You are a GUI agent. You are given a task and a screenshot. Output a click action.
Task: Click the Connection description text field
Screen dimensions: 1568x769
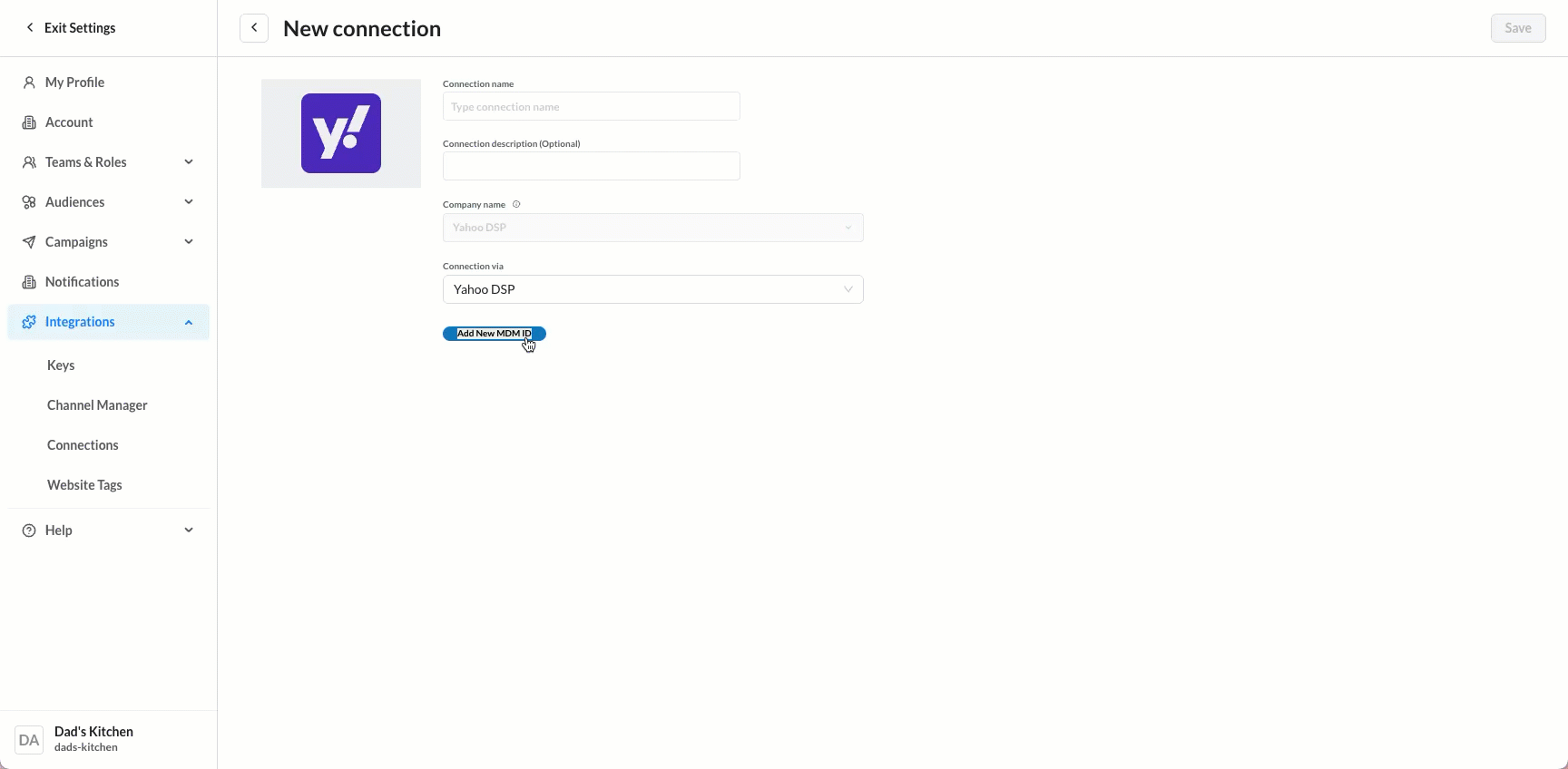[x=591, y=166]
